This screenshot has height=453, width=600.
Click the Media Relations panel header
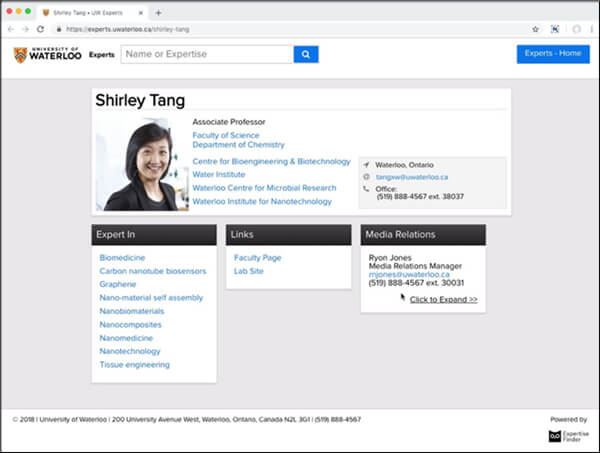423,235
